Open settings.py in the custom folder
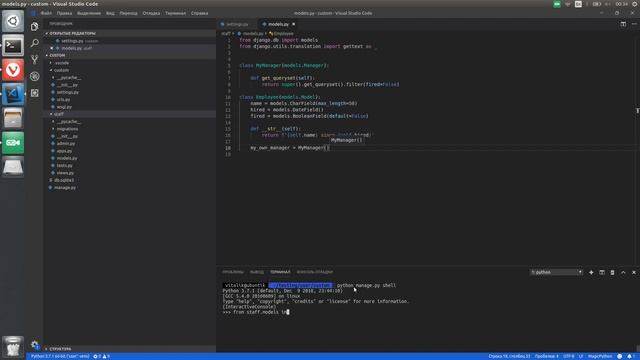Image resolution: width=640 pixels, height=360 pixels. click(x=67, y=92)
